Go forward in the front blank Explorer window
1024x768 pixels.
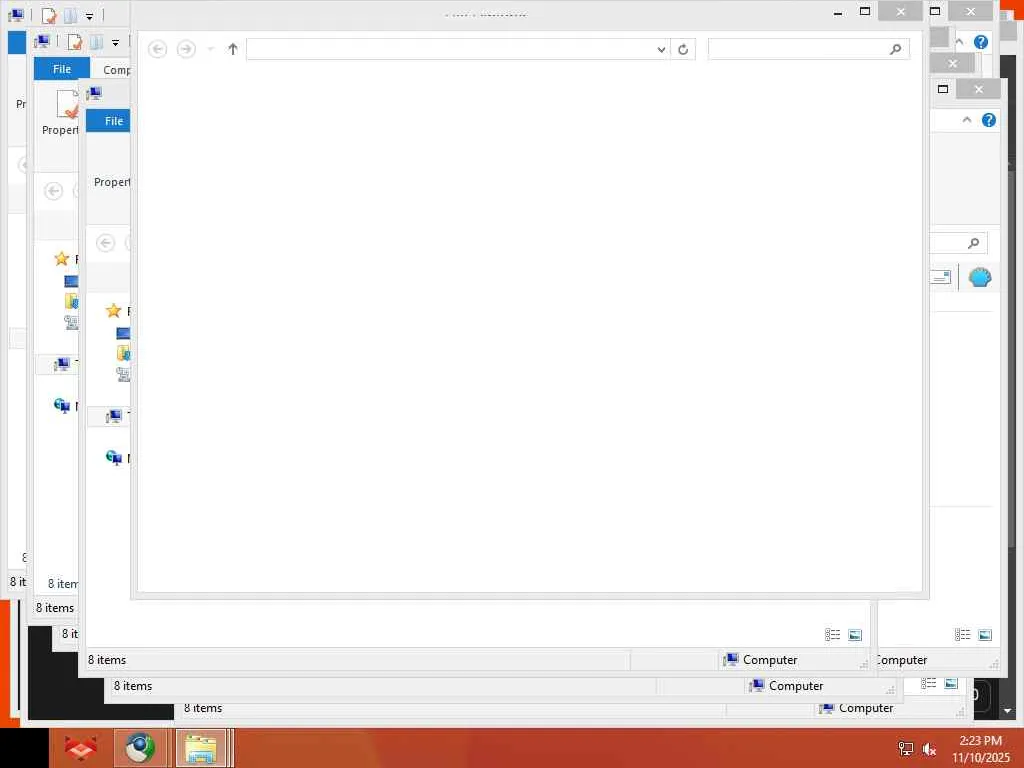[x=186, y=49]
